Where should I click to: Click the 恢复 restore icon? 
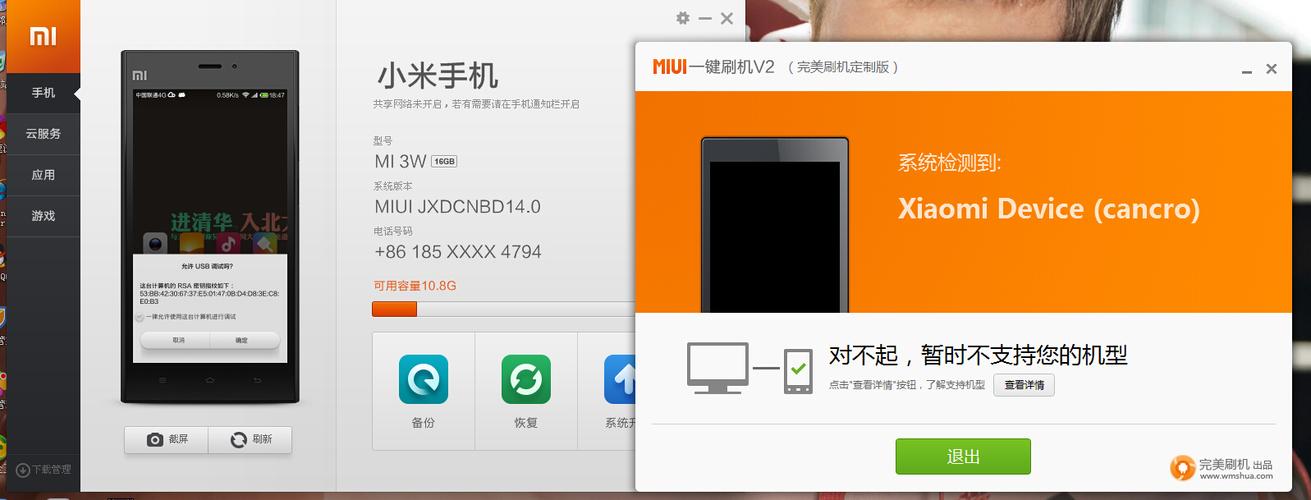(526, 380)
